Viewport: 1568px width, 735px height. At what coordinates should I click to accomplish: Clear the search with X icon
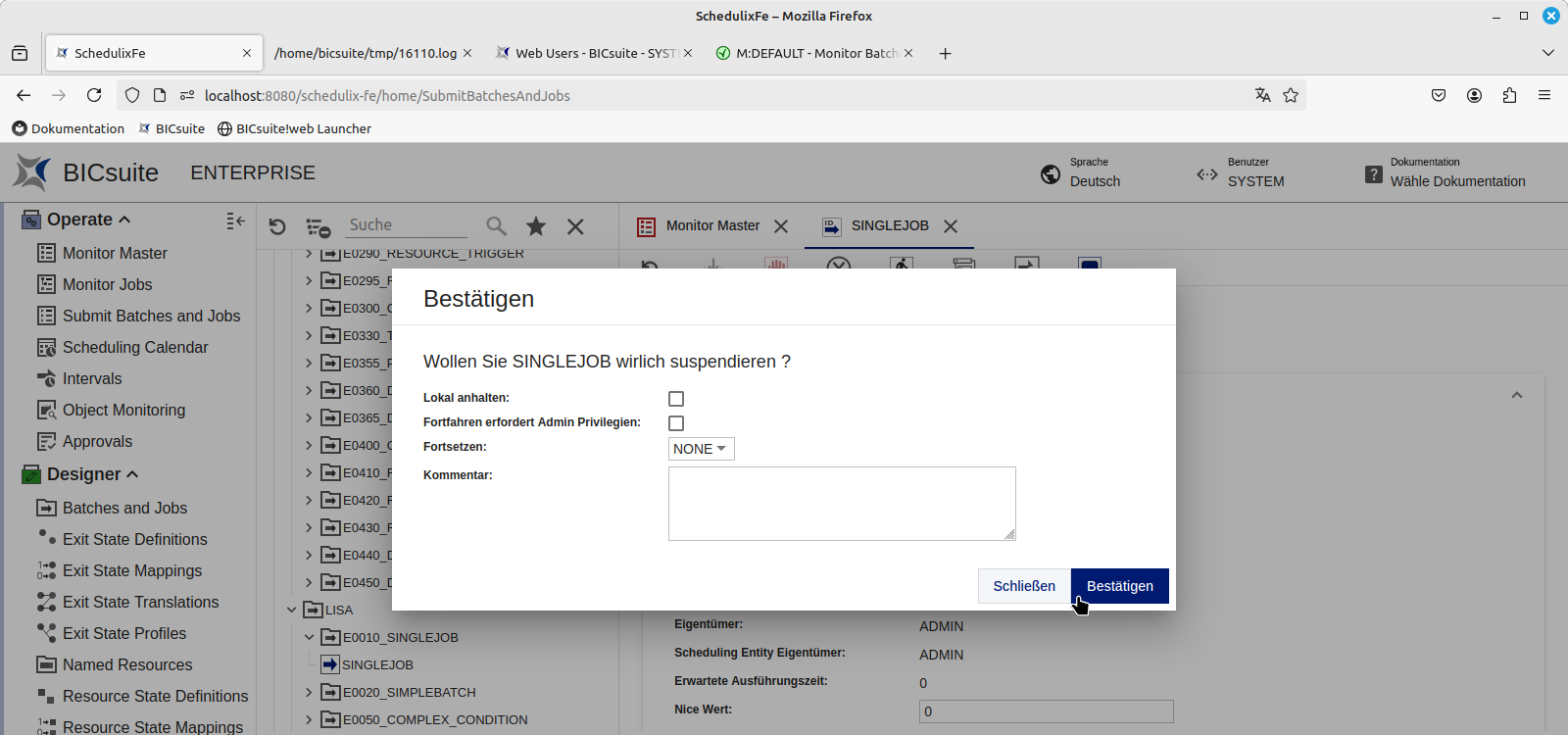575,226
